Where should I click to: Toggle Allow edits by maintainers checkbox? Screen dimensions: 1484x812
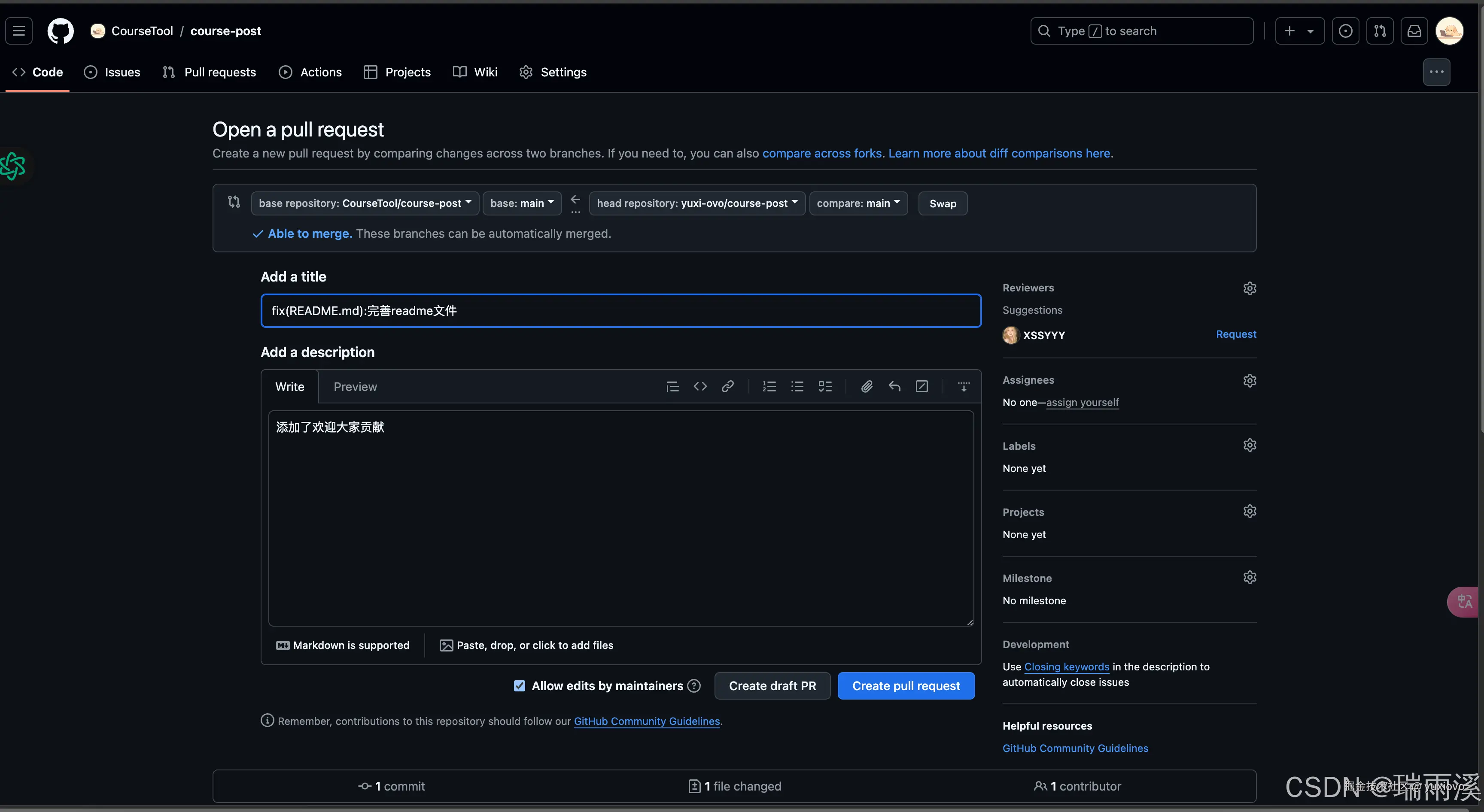pos(519,686)
